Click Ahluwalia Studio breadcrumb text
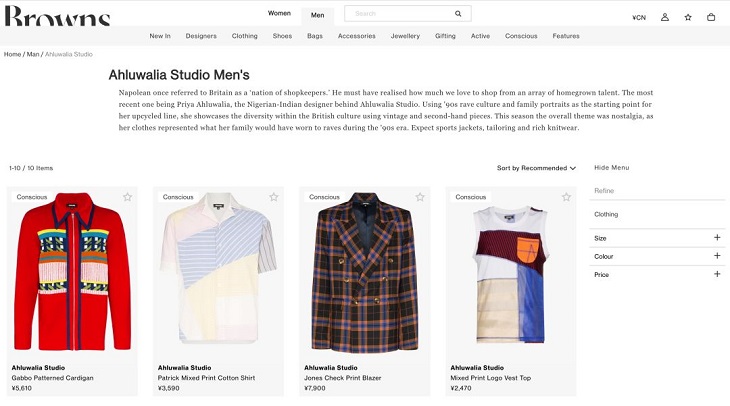 pyautogui.click(x=69, y=54)
